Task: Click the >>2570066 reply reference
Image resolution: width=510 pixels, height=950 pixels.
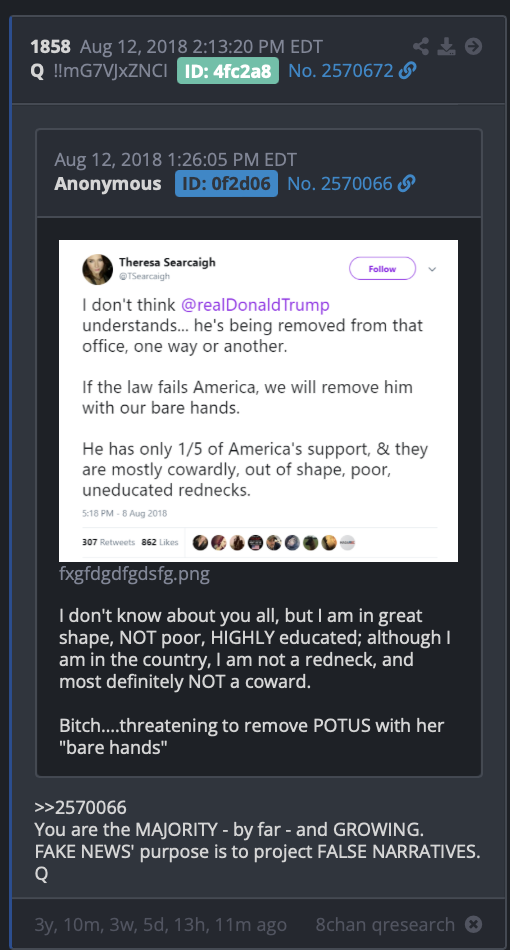Action: click(x=81, y=808)
